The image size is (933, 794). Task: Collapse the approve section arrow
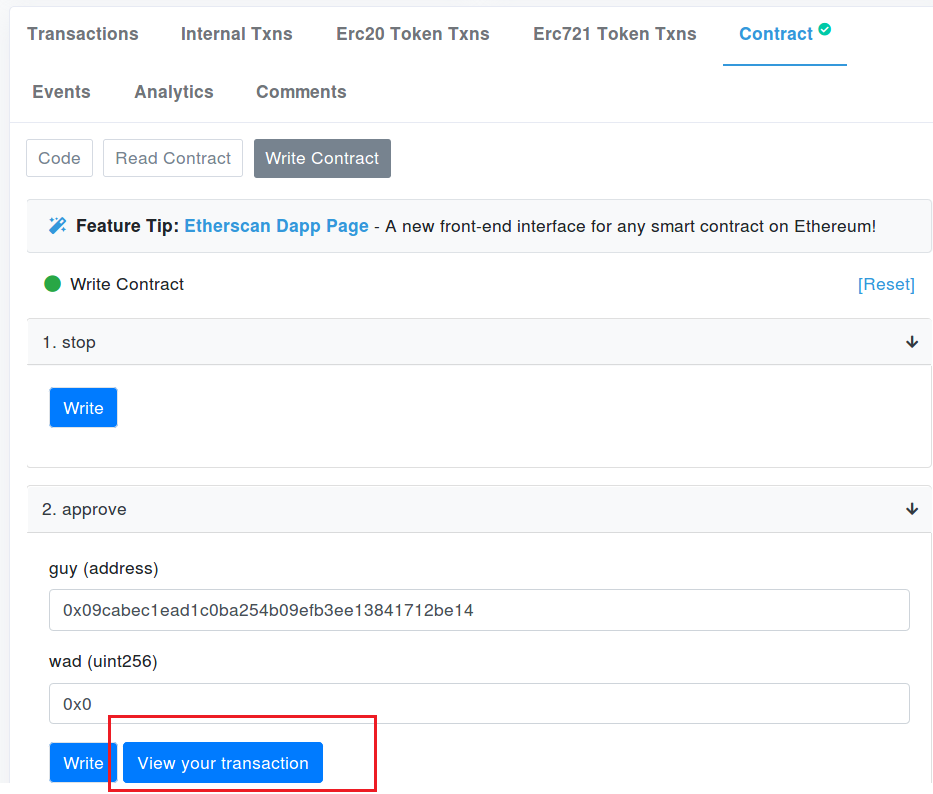pyautogui.click(x=912, y=509)
